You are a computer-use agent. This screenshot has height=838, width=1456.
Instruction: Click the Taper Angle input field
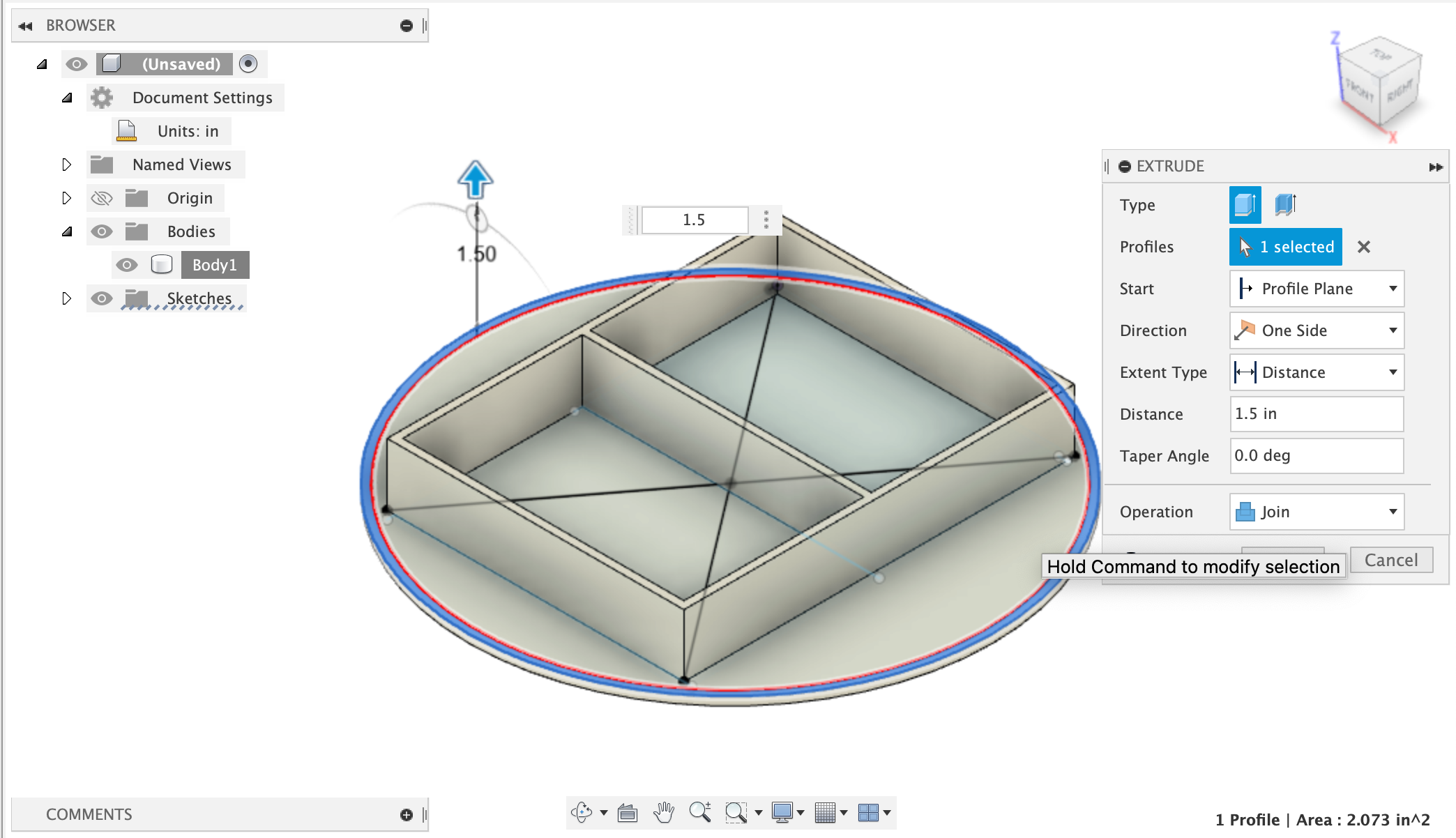(1315, 455)
